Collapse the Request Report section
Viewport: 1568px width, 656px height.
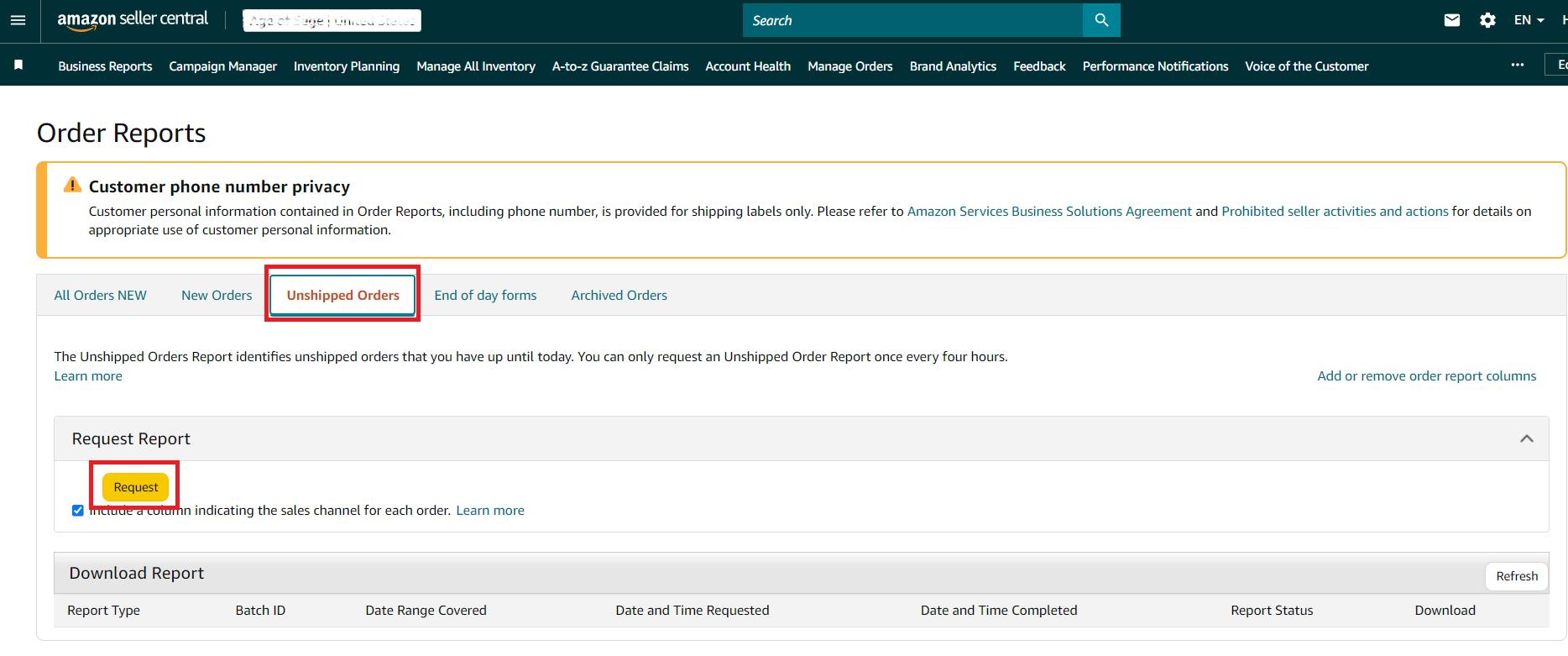pyautogui.click(x=1527, y=438)
